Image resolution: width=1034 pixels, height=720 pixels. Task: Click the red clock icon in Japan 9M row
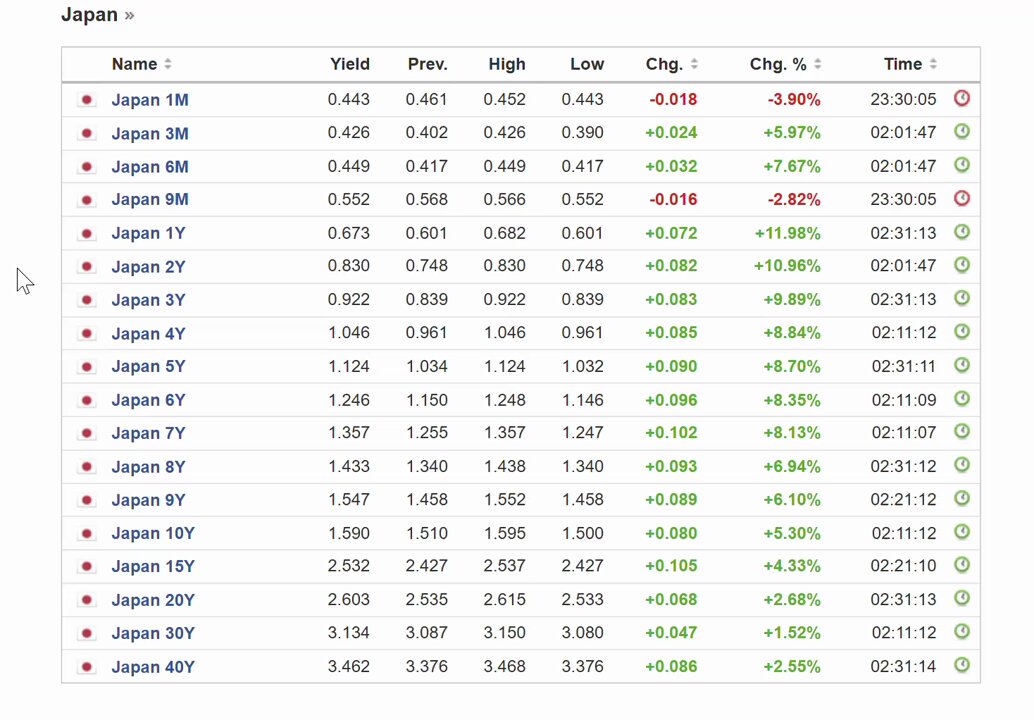962,198
